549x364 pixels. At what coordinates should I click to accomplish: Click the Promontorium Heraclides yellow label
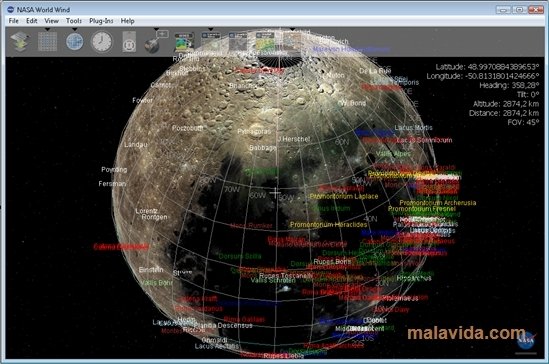pos(328,224)
